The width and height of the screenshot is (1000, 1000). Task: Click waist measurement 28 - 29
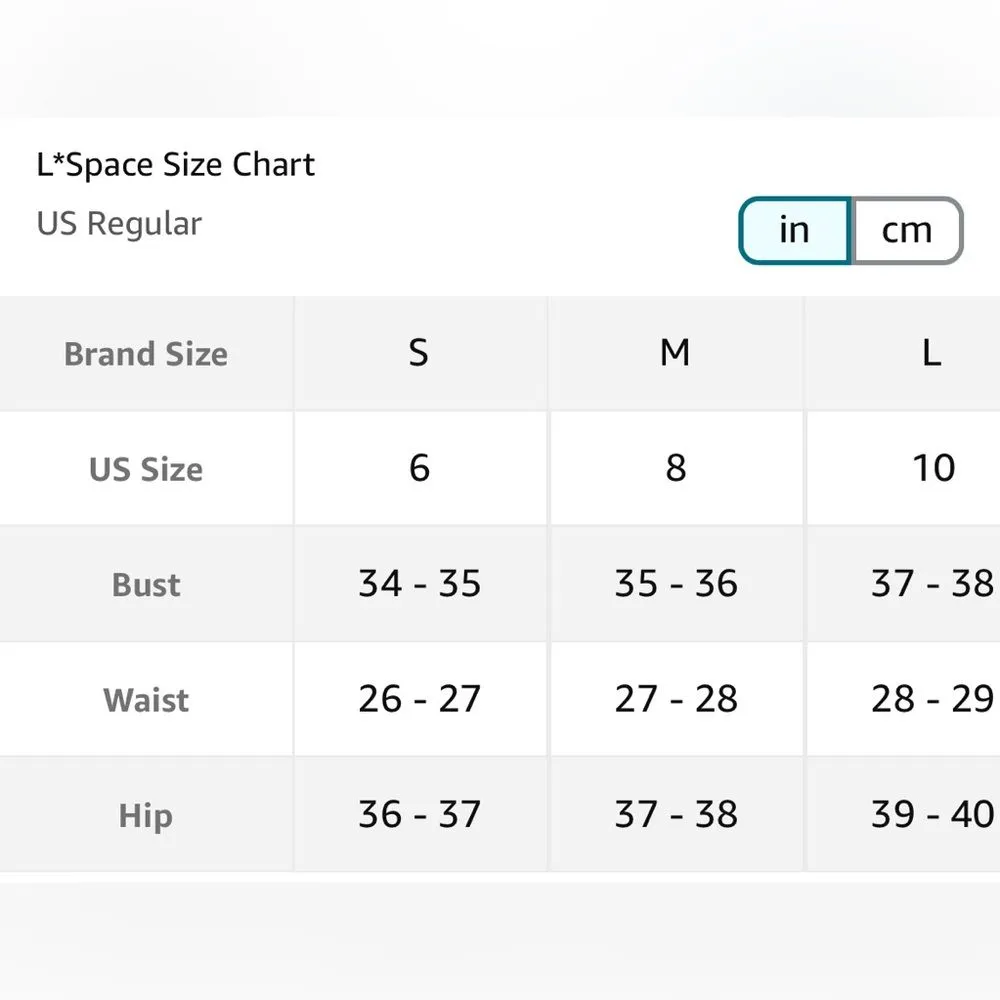(931, 699)
